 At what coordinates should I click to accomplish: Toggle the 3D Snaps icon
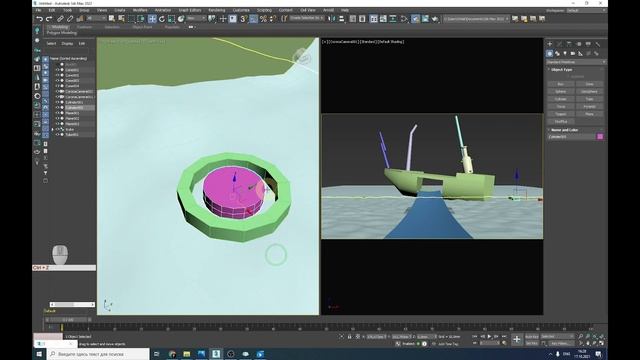[x=243, y=19]
